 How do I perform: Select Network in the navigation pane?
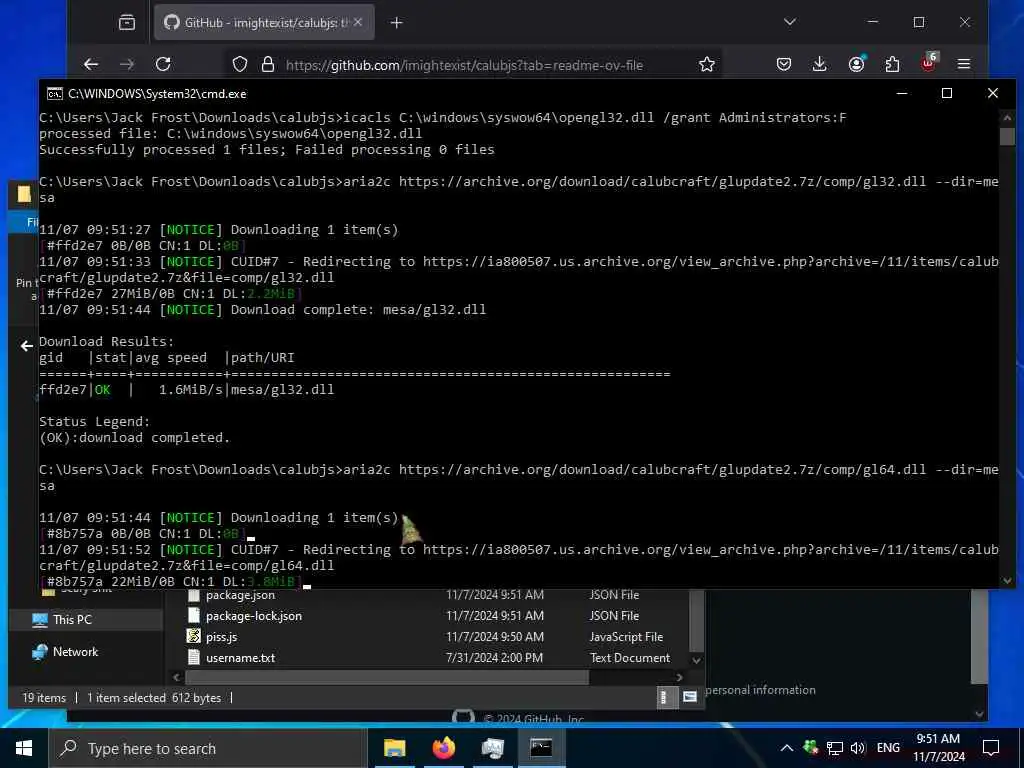pyautogui.click(x=75, y=652)
